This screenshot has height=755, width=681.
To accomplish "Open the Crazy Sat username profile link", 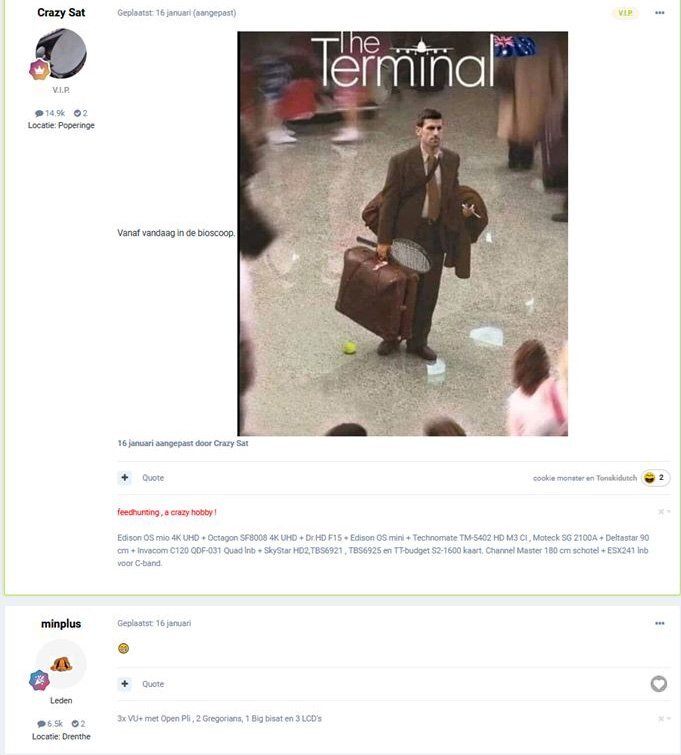I will pyautogui.click(x=61, y=13).
